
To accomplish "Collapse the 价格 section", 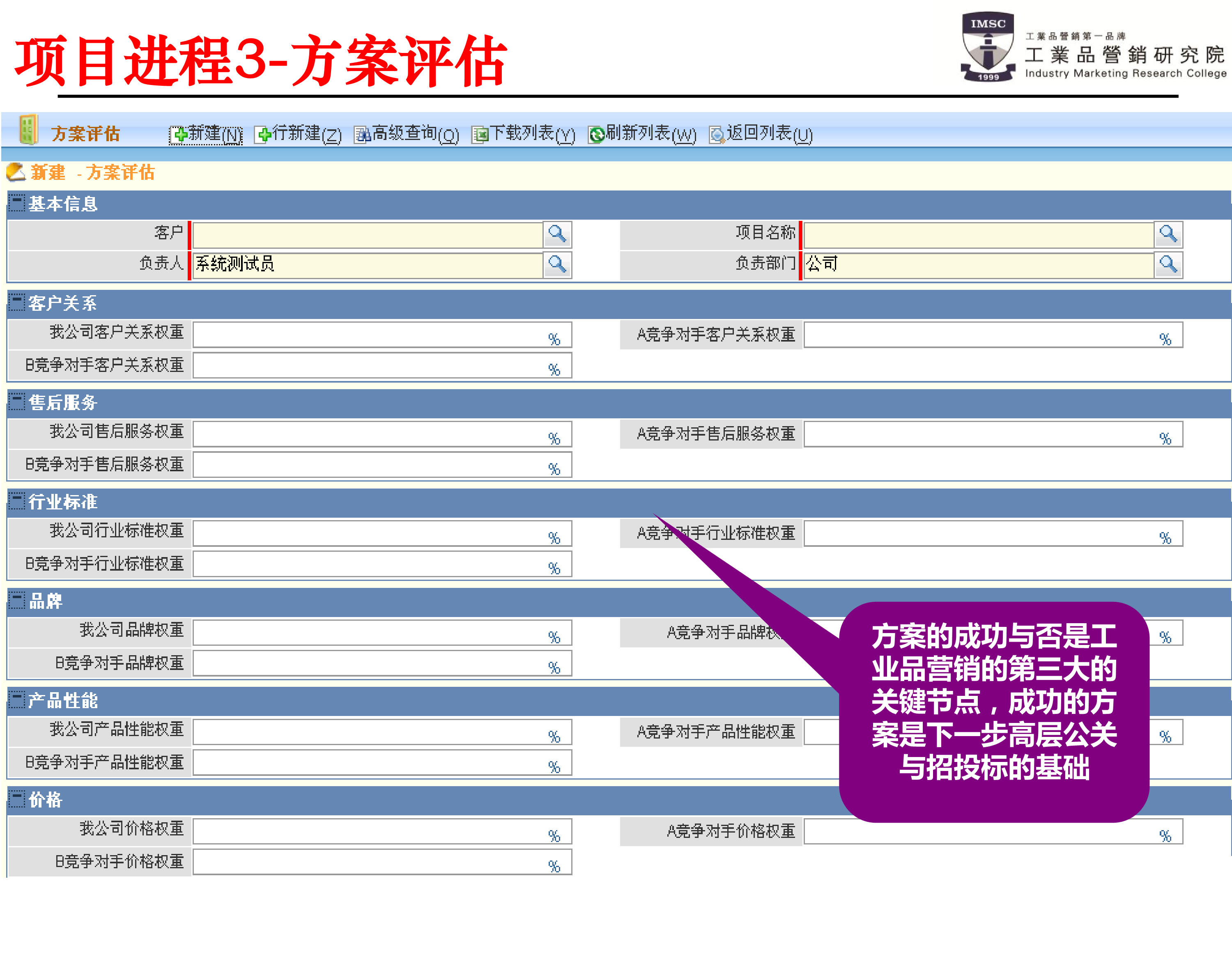I will [x=17, y=799].
